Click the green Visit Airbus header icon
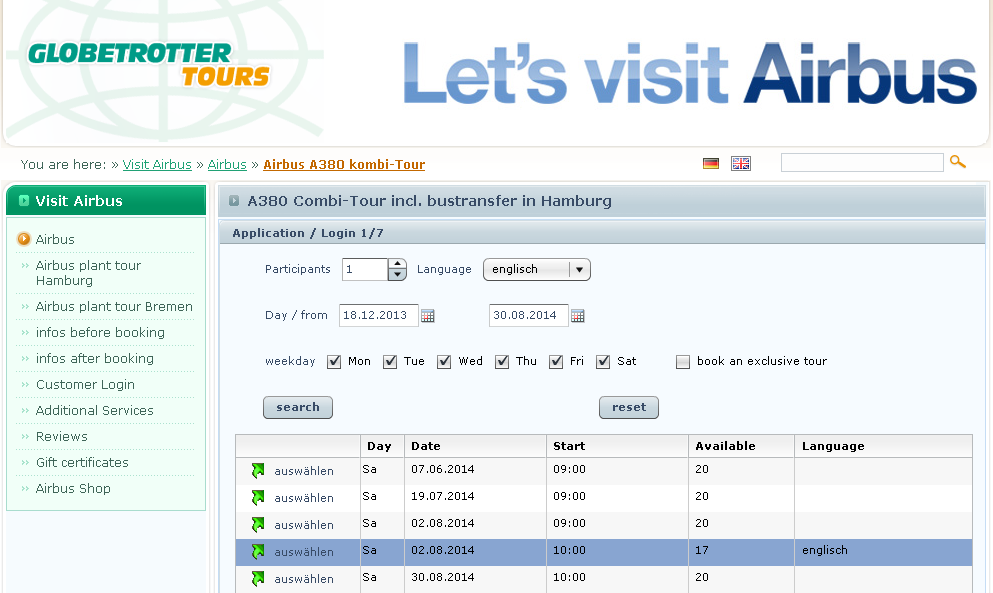Screen dimensions: 993x593 coord(24,201)
